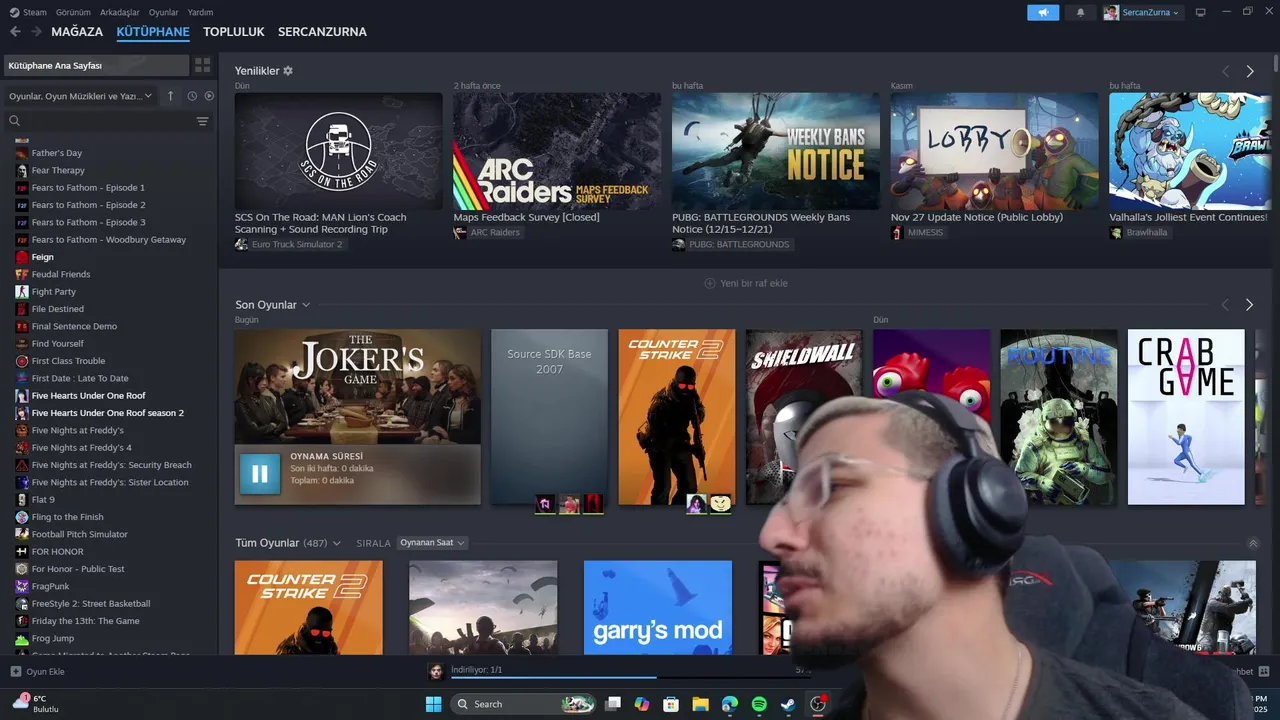
Task: Toggle sort by recent activity clock
Action: point(192,96)
